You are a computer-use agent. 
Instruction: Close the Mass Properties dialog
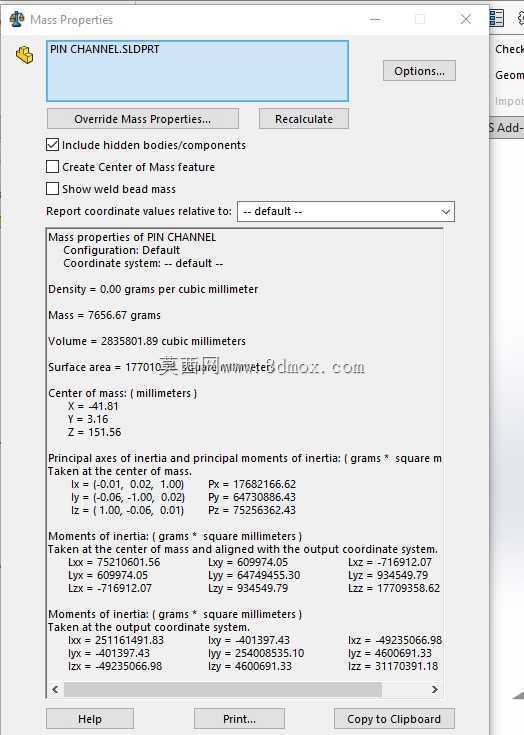tap(466, 19)
